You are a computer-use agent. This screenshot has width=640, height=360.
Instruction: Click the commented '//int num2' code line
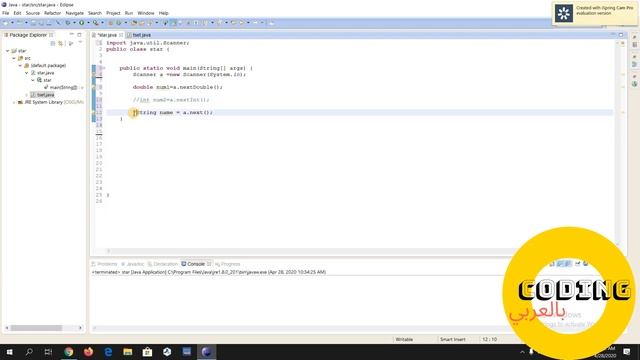click(x=171, y=100)
